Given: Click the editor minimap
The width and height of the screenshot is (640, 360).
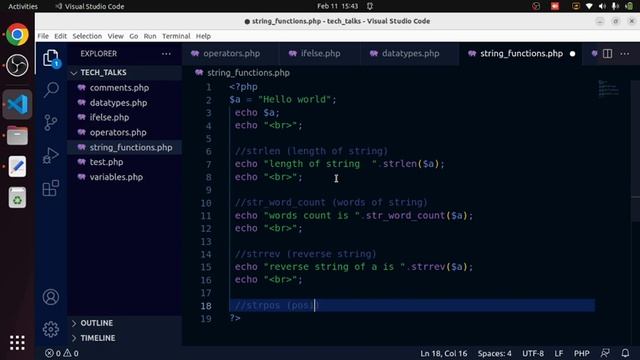Looking at the screenshot, I should coord(608,88).
